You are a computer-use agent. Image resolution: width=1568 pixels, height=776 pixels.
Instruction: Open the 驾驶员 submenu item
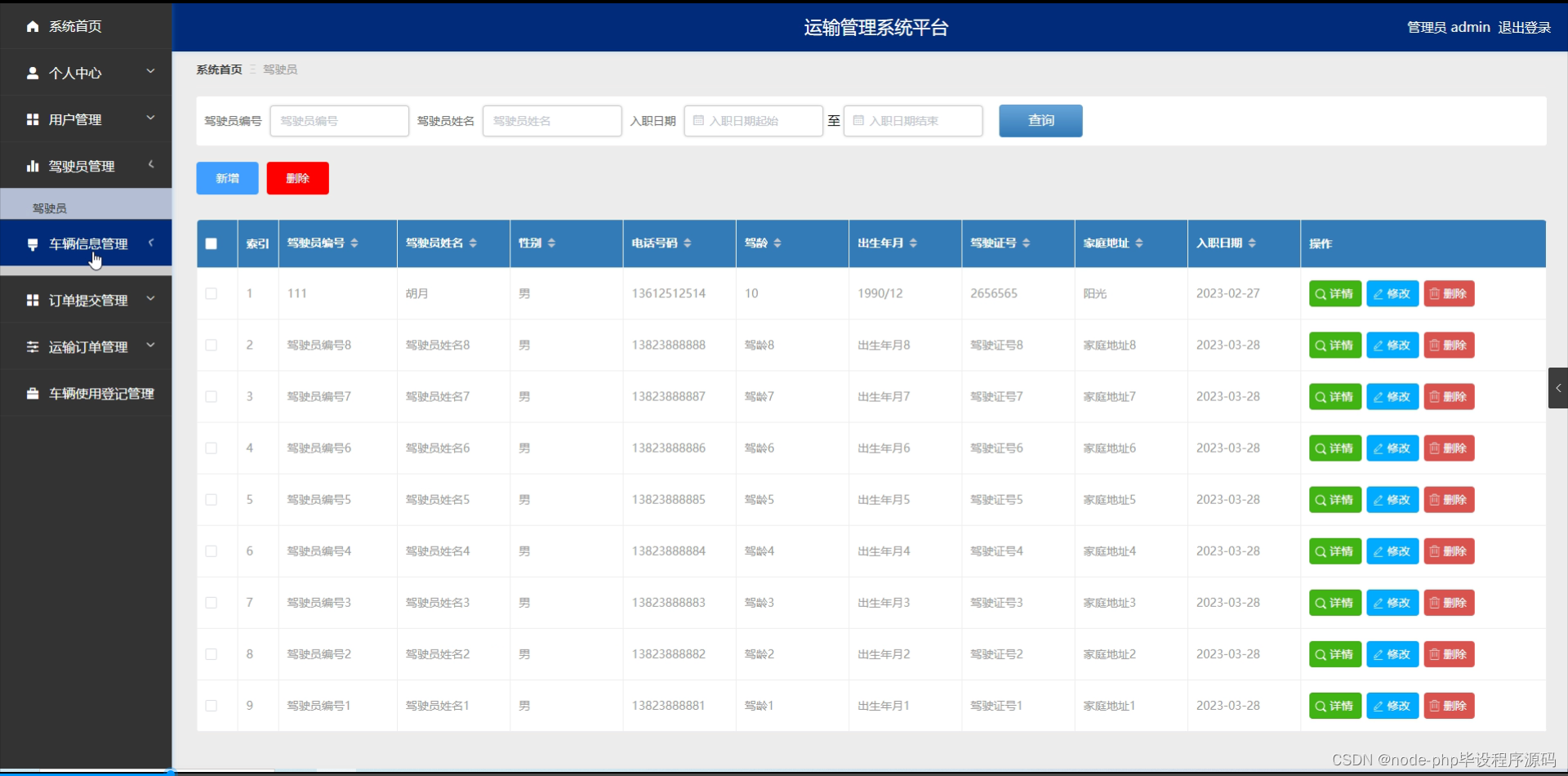[49, 207]
